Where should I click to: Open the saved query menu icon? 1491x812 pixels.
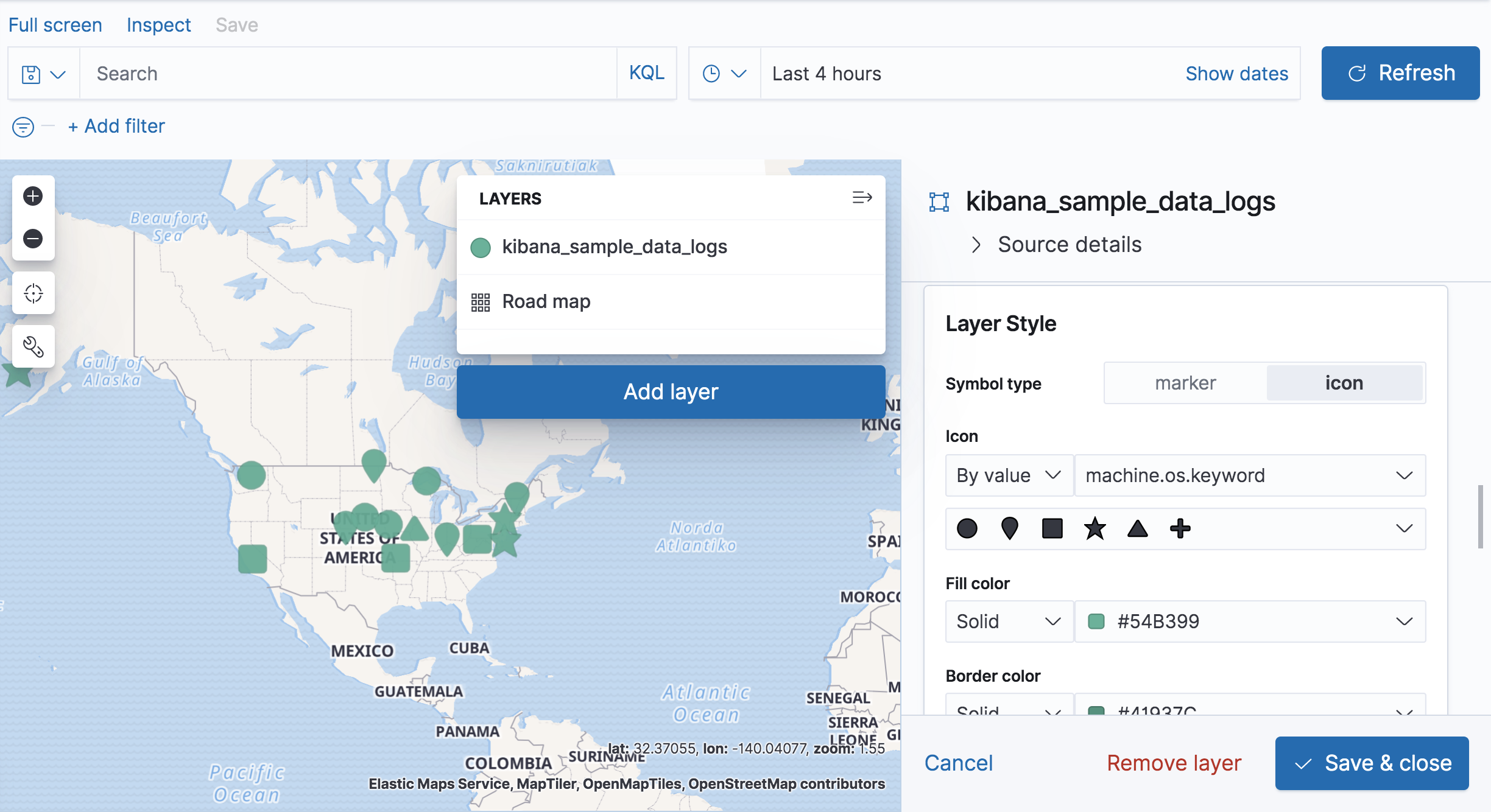tap(43, 74)
